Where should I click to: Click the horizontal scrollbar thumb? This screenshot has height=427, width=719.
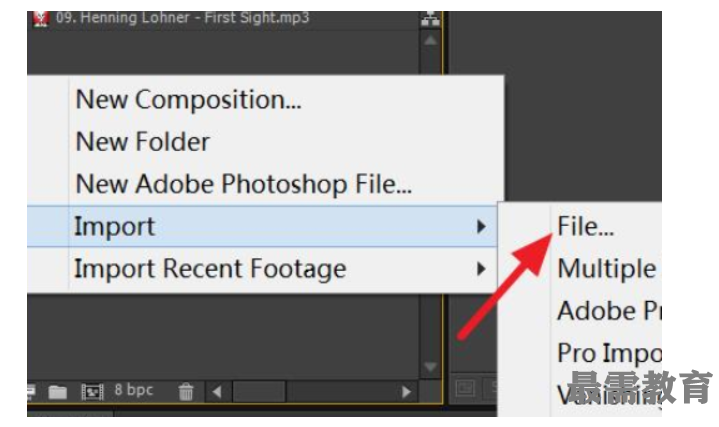click(x=259, y=392)
